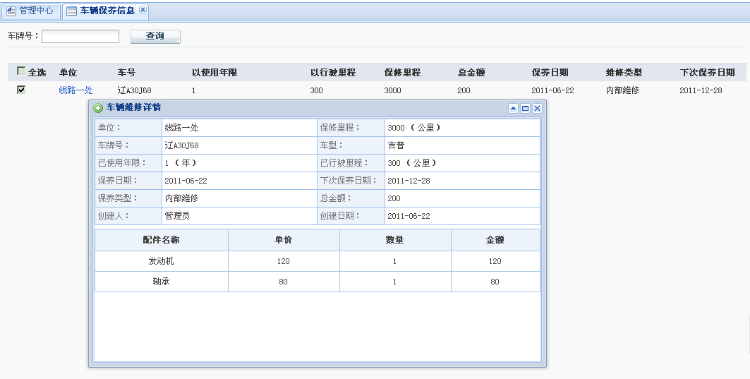The height and width of the screenshot is (379, 750).
Task: Click the 车辆保养信息 tab table icon
Action: [71, 11]
